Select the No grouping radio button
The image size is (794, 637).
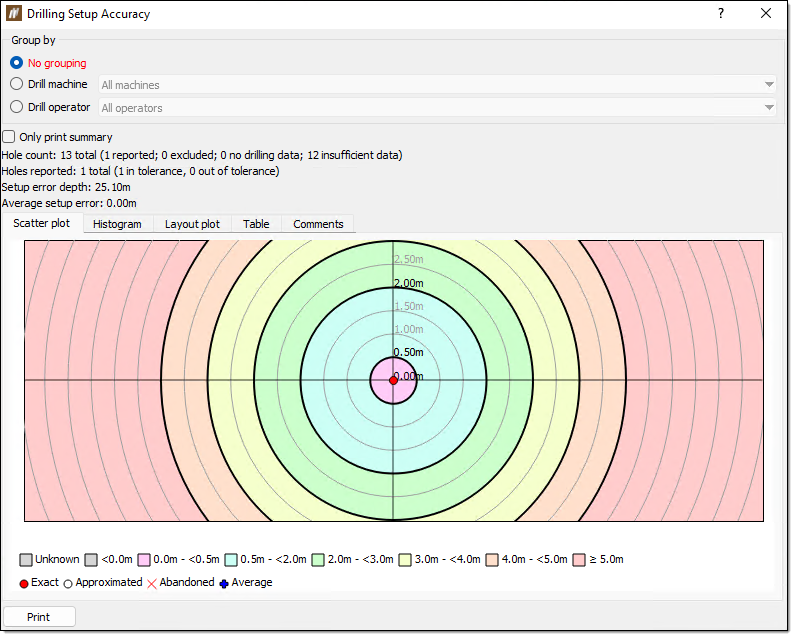coord(16,63)
